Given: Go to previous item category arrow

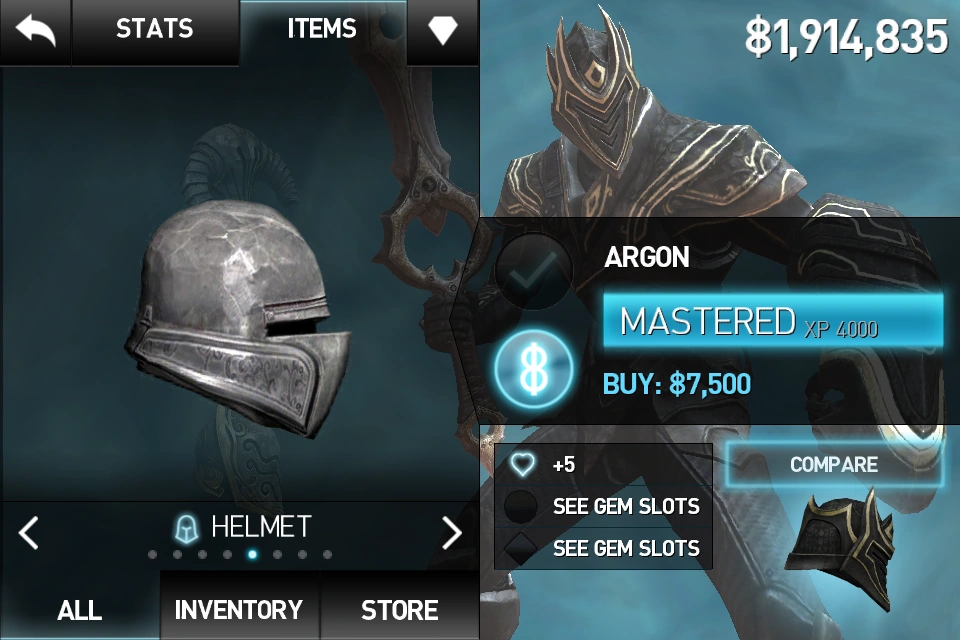Looking at the screenshot, I should [29, 532].
